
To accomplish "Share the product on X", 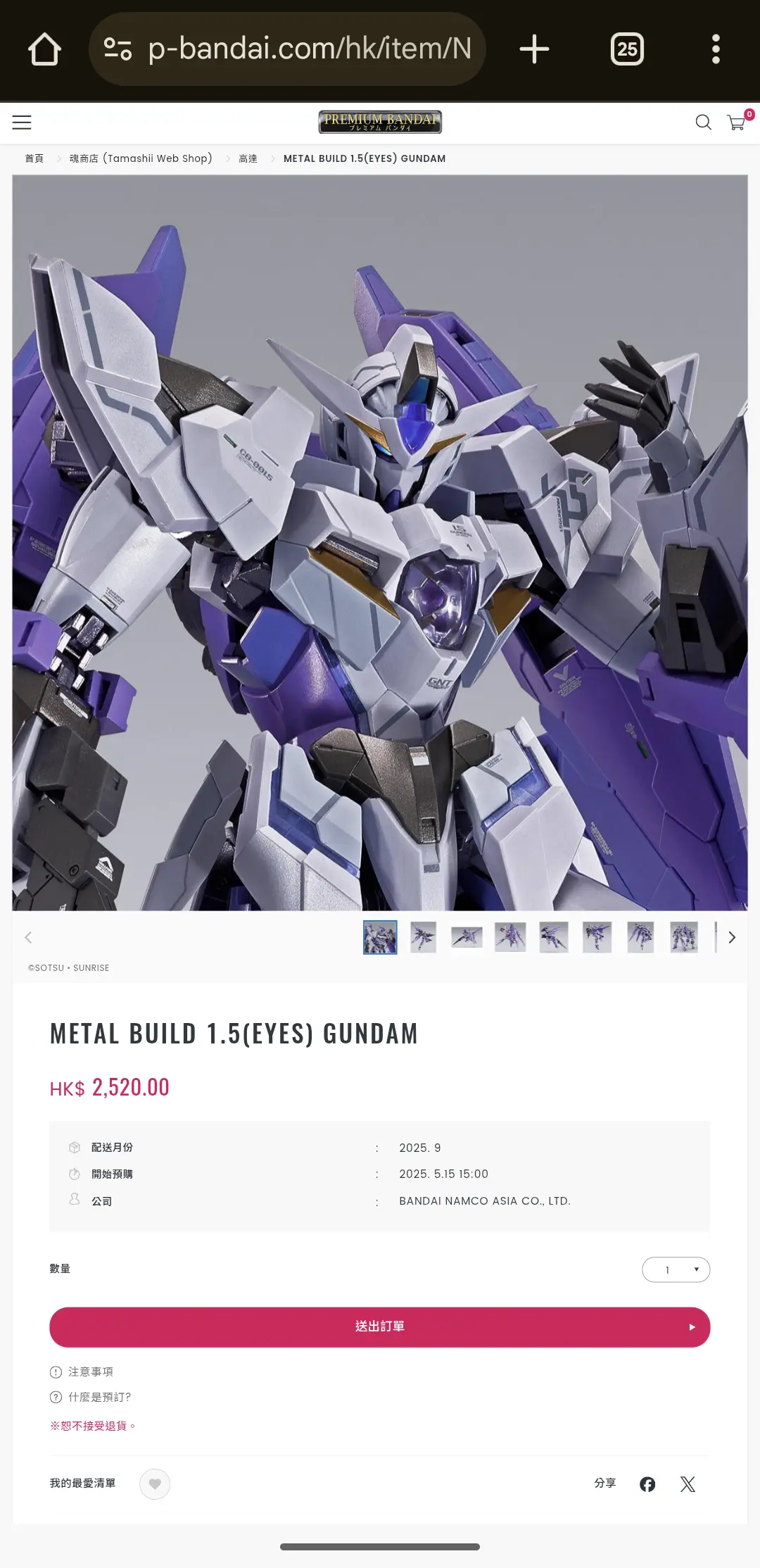I will click(688, 1484).
